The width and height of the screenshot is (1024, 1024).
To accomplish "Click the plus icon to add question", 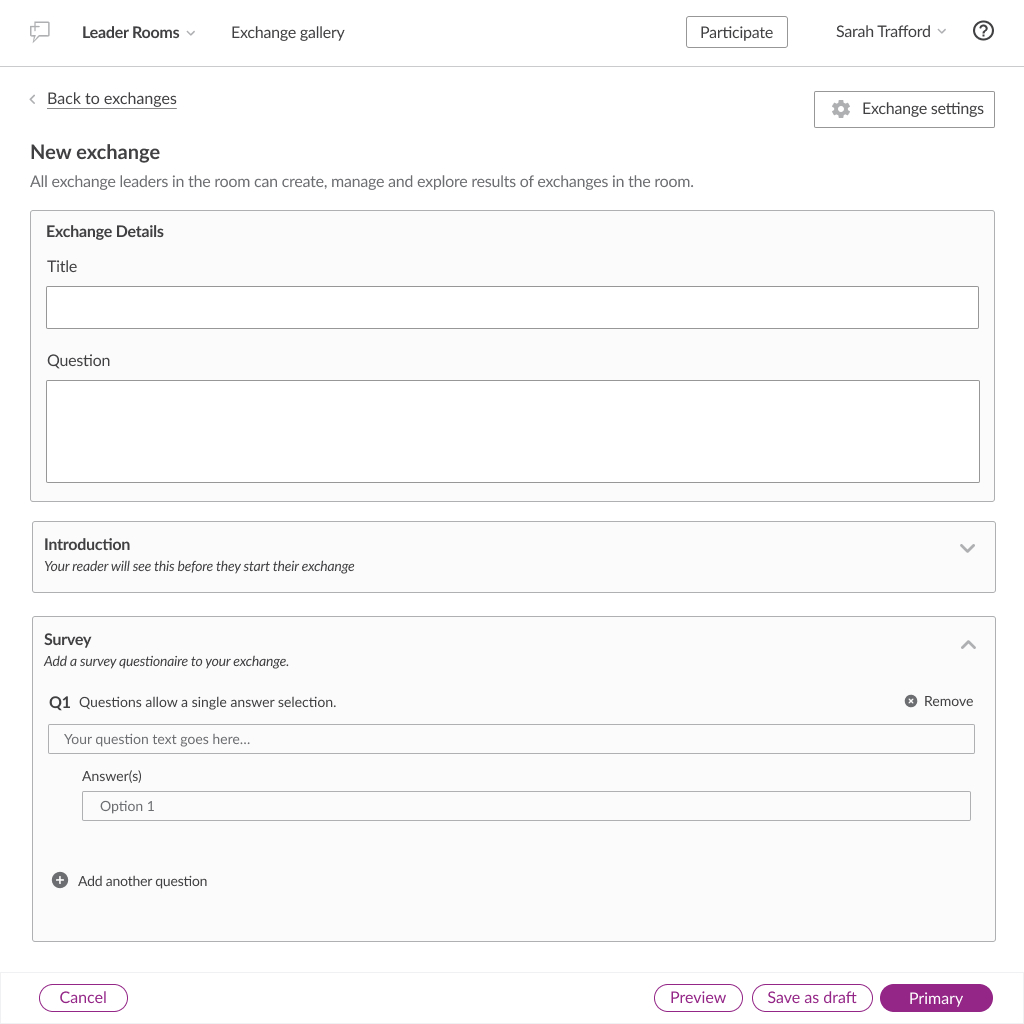I will pyautogui.click(x=60, y=880).
